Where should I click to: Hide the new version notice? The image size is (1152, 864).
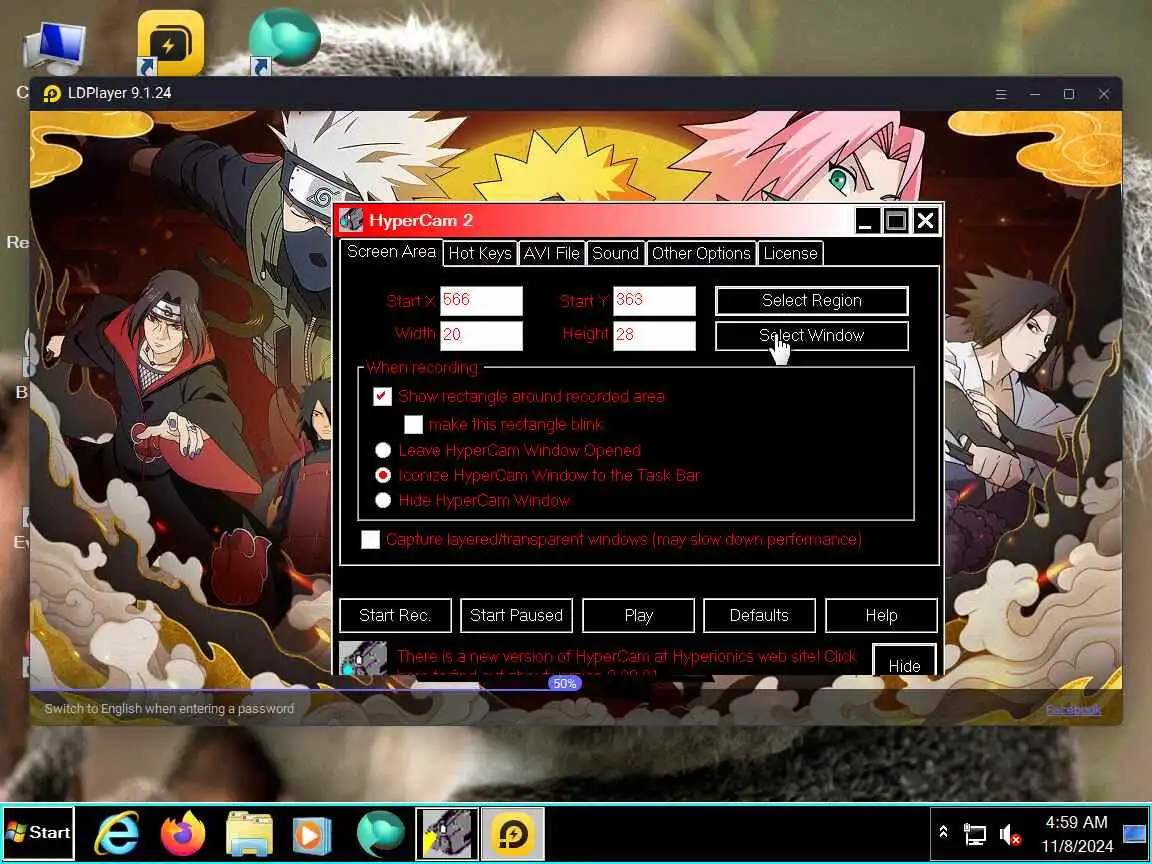[x=904, y=660]
